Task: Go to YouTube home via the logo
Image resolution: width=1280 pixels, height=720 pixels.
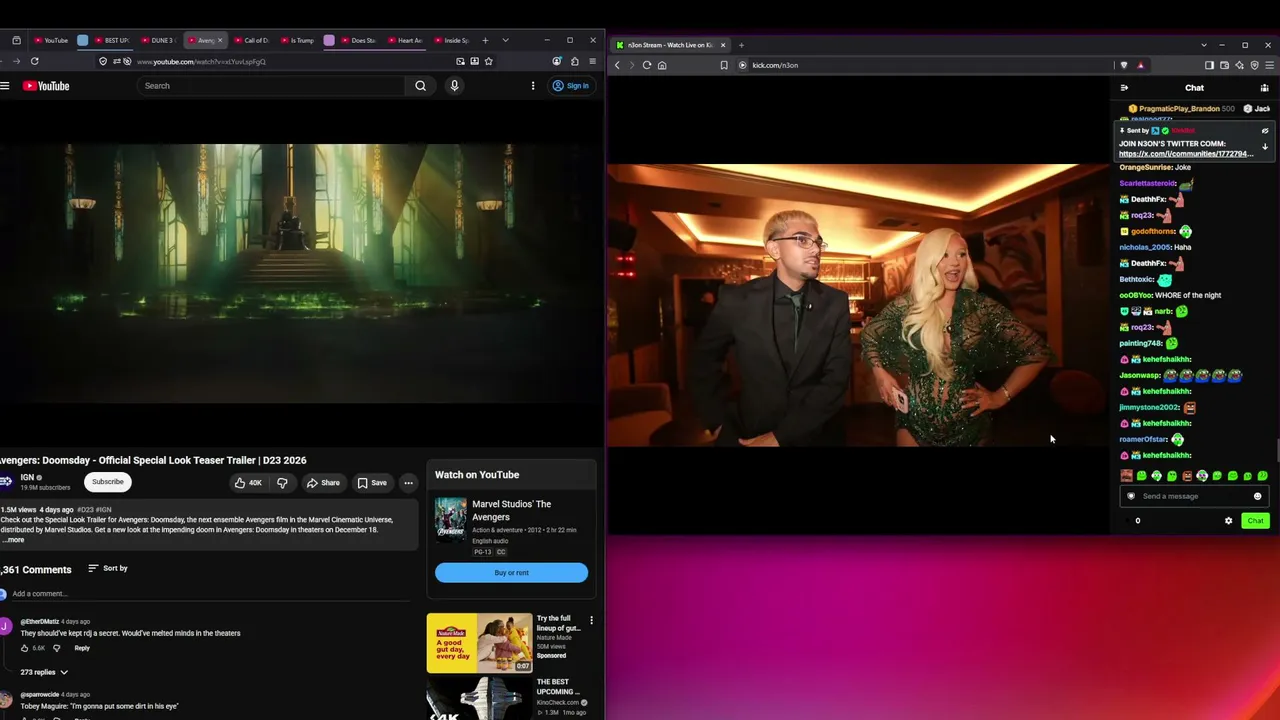Action: [46, 86]
